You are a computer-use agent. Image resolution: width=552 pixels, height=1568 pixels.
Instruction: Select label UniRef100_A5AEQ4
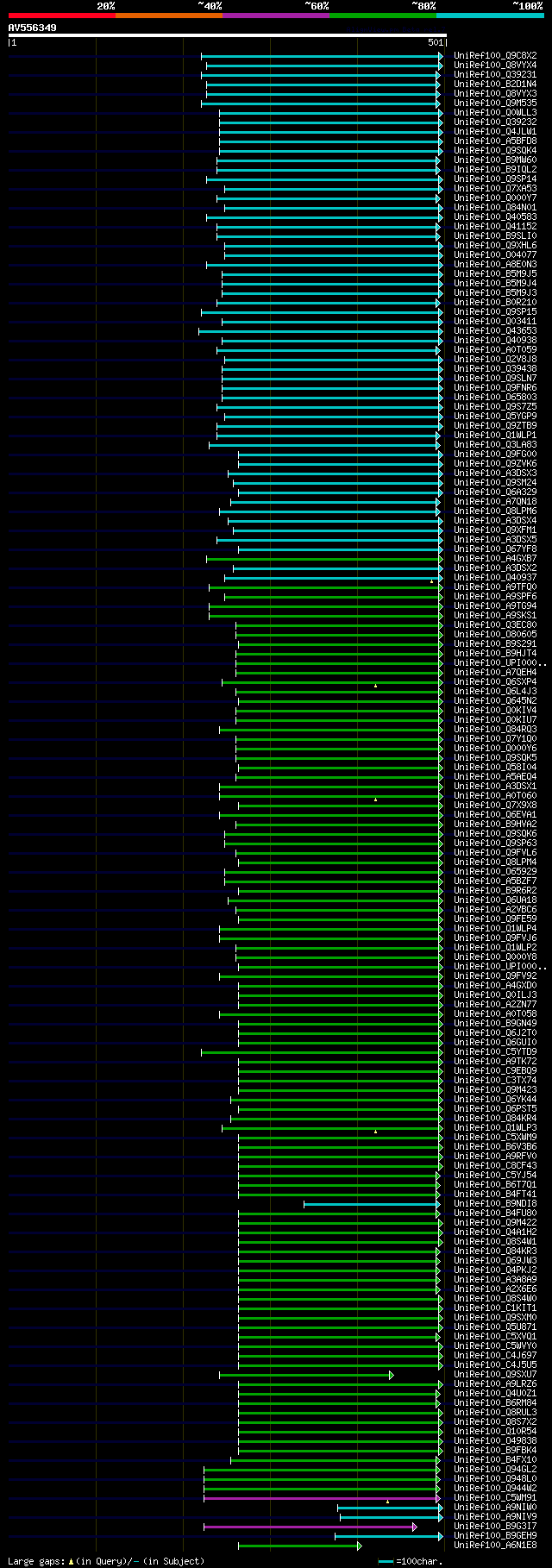(495, 777)
